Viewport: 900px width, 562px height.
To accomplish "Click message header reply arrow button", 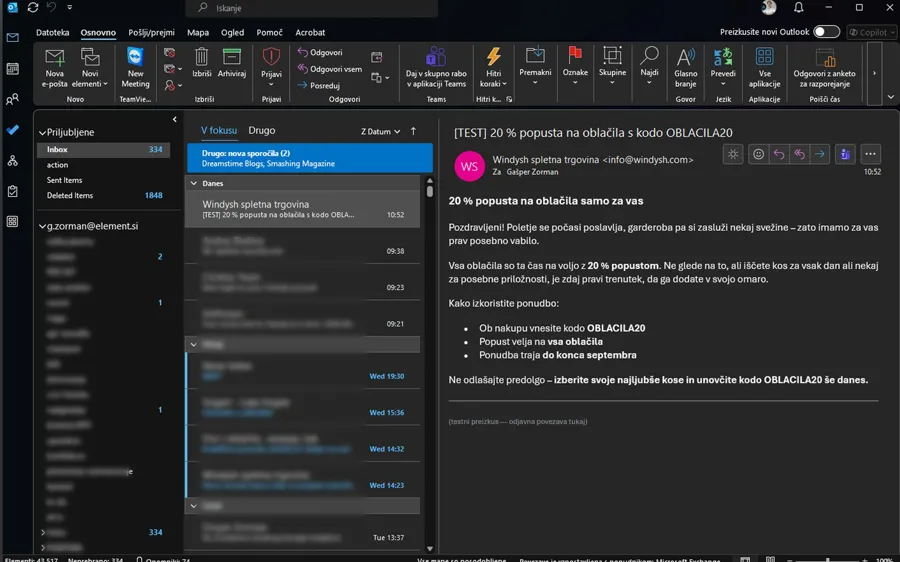I will tap(779, 154).
